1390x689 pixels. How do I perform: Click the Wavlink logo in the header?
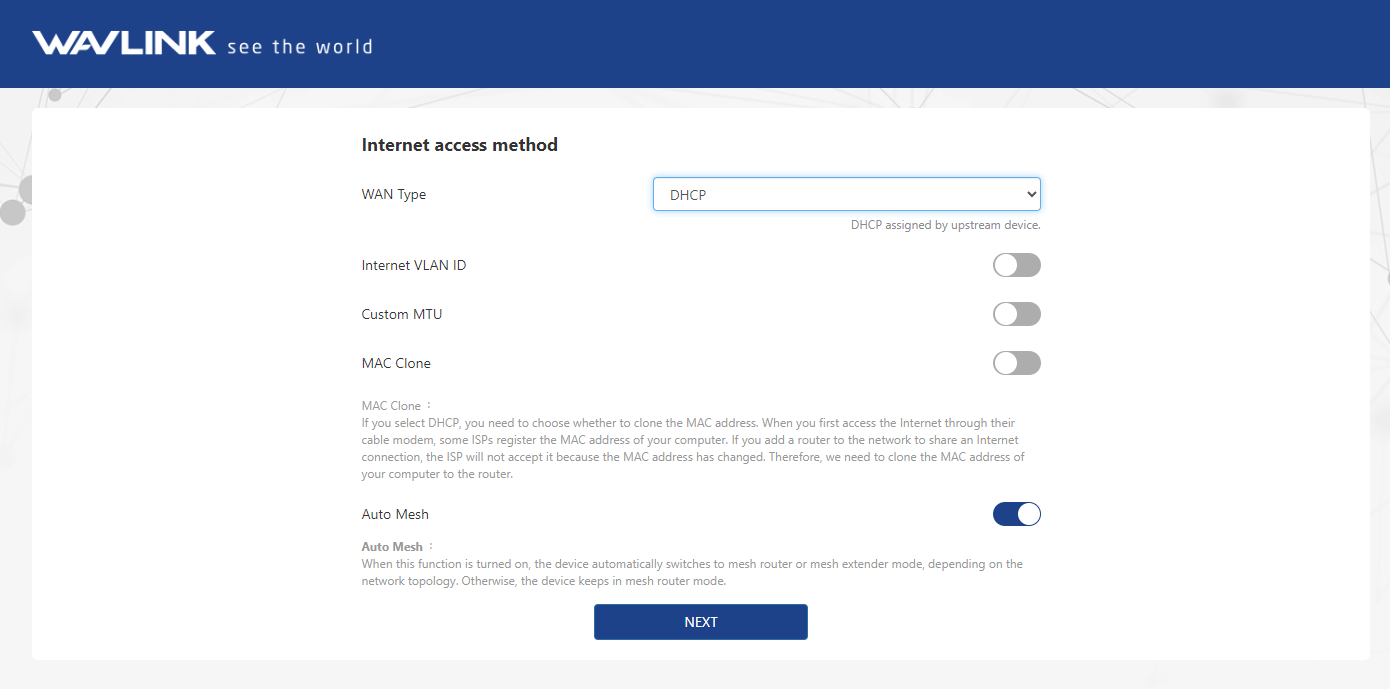(x=124, y=43)
